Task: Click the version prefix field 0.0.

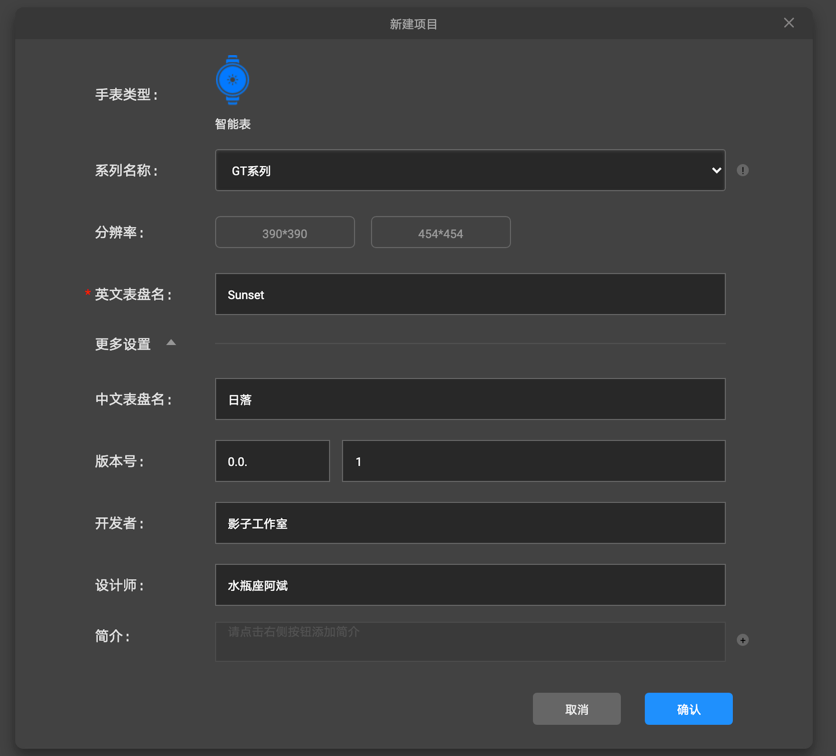Action: pyautogui.click(x=272, y=461)
